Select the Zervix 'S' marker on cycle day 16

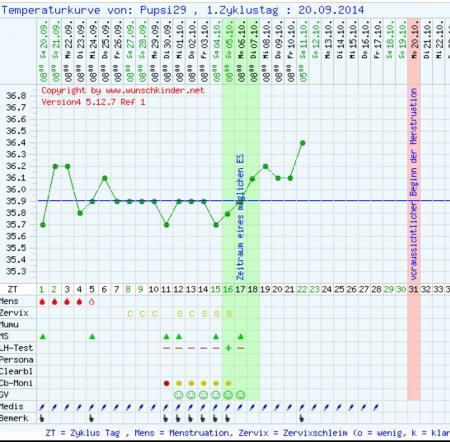tap(229, 314)
